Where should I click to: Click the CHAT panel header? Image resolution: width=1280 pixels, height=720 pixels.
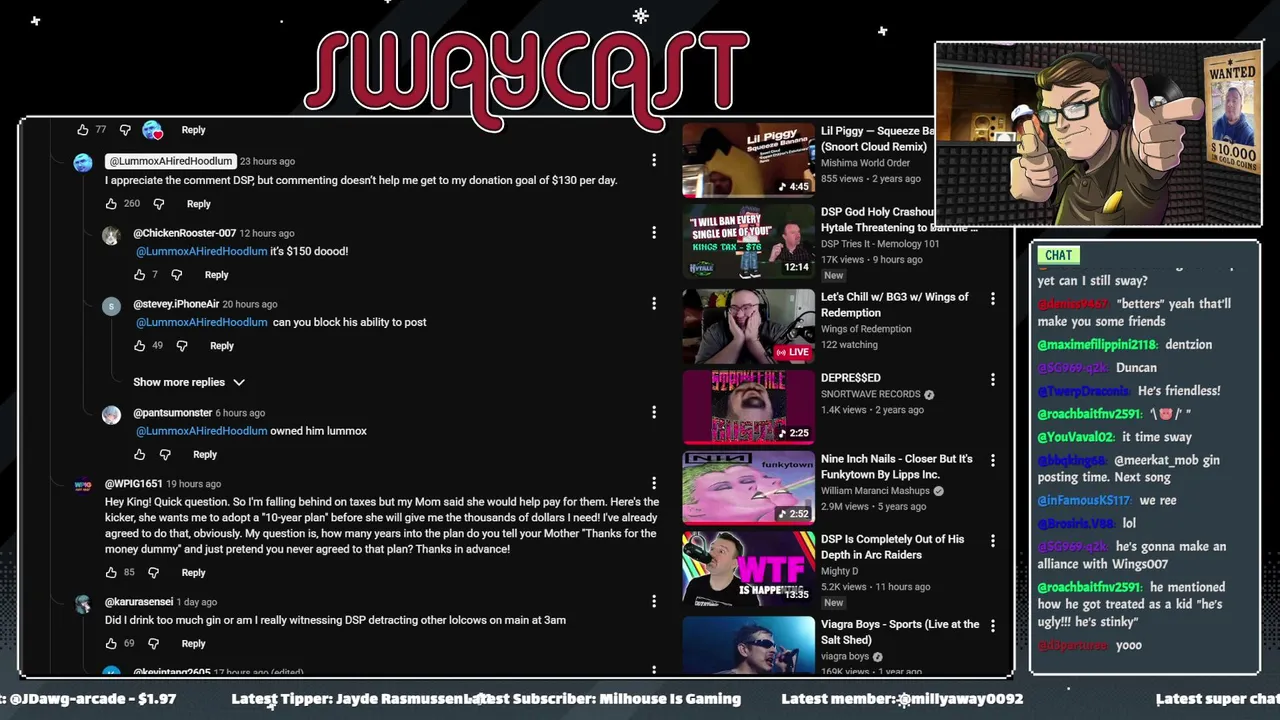pos(1059,255)
